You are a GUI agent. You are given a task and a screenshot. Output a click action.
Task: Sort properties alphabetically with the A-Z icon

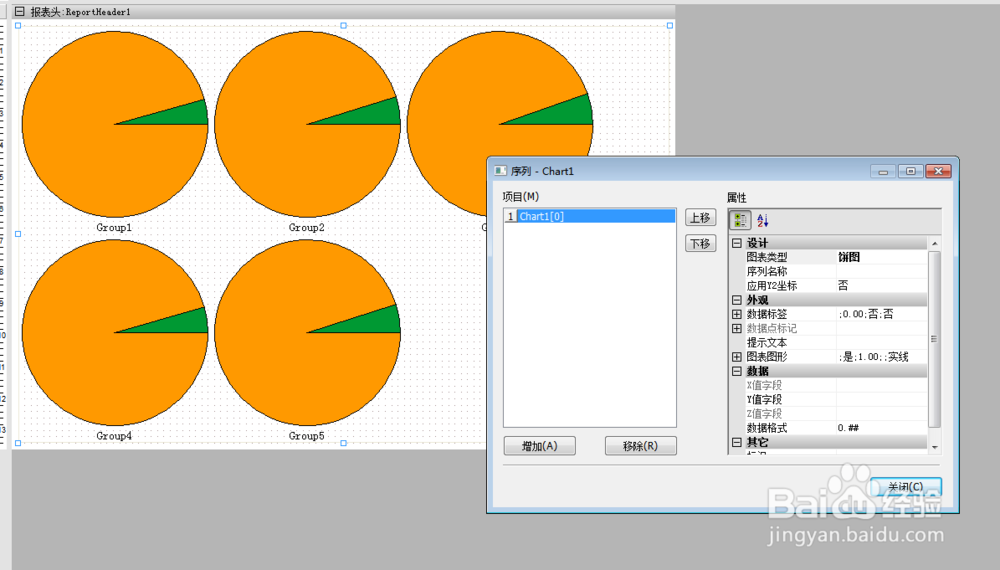[x=763, y=221]
